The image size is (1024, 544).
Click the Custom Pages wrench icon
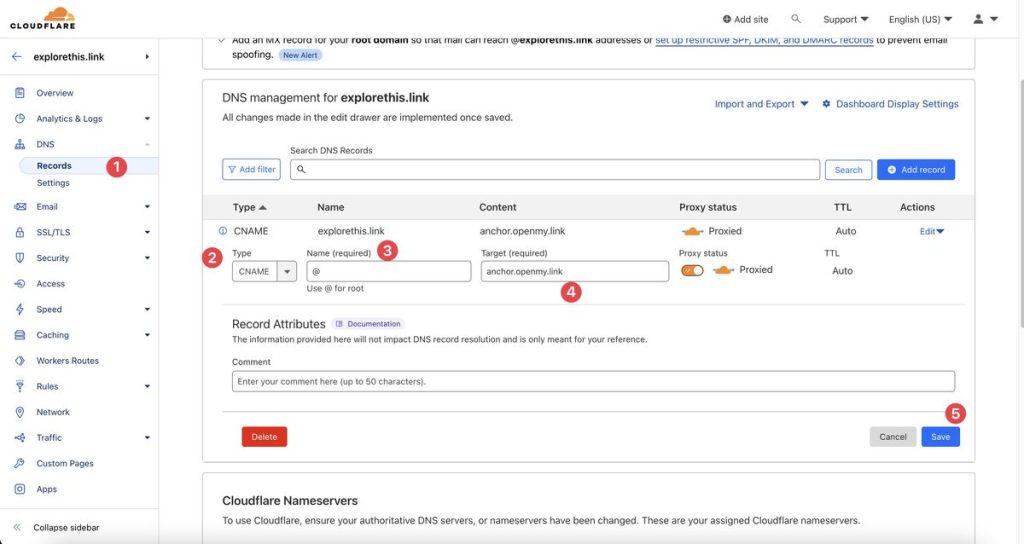point(20,463)
